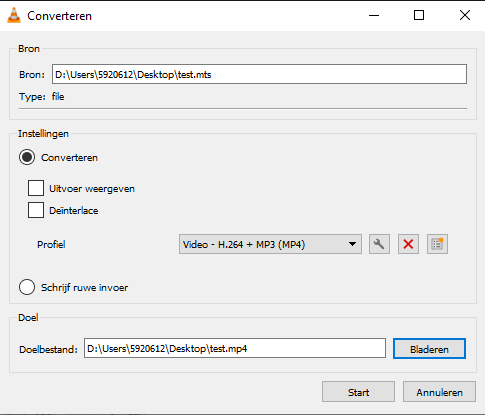485x415 pixels.
Task: Maximize the Converteren dialog window
Action: click(x=419, y=15)
